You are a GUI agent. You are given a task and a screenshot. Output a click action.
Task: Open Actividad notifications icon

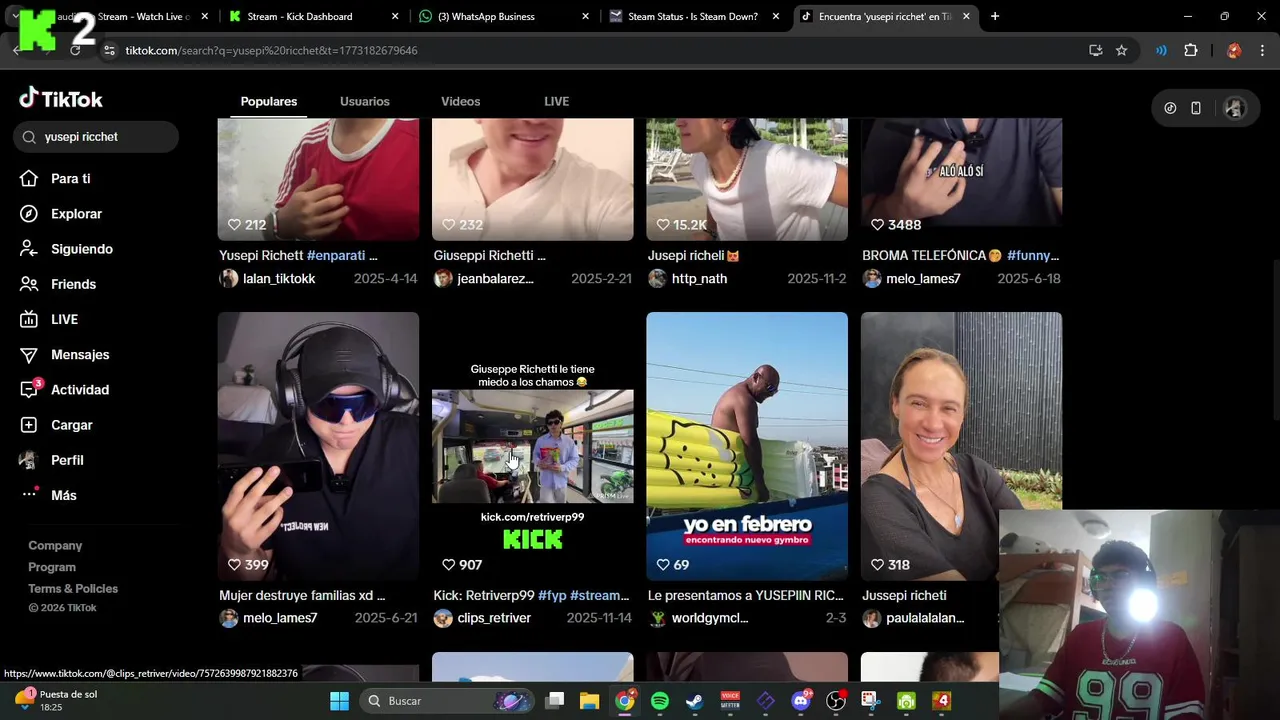[30, 389]
